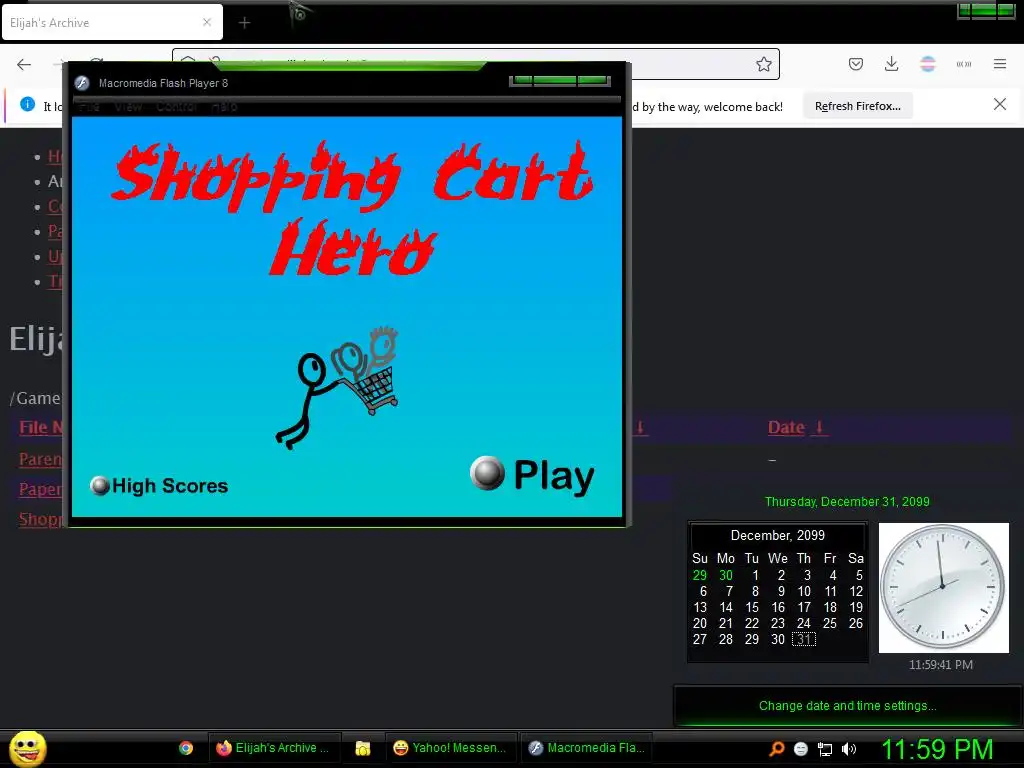The height and width of the screenshot is (768, 1024).
Task: Open the Start menu smiley button
Action: pyautogui.click(x=27, y=748)
